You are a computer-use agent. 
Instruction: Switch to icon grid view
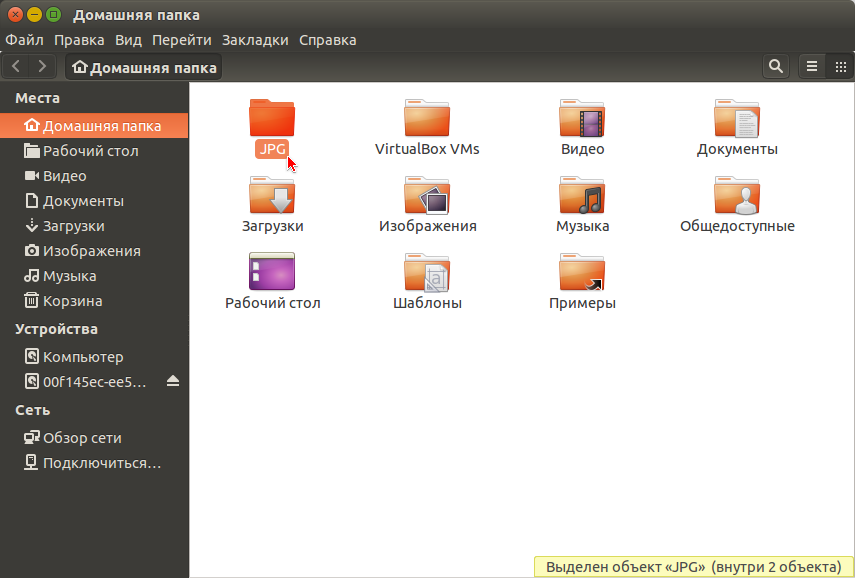840,67
